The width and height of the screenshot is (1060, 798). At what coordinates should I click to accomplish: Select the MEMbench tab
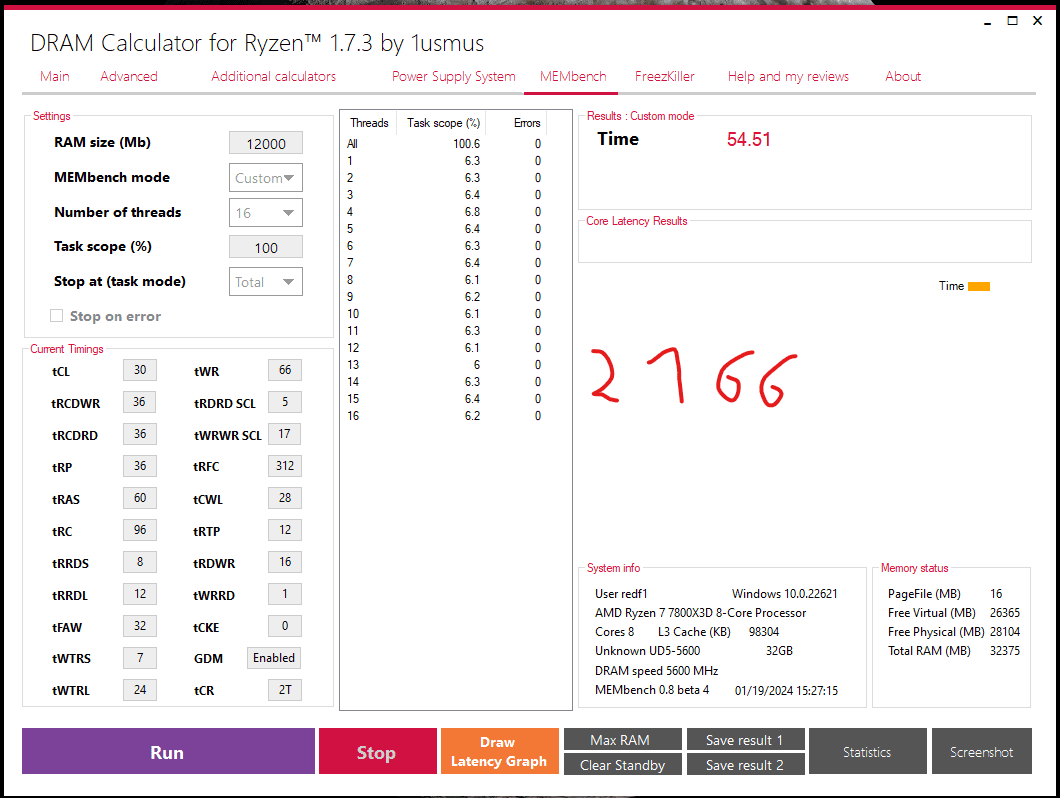(573, 76)
